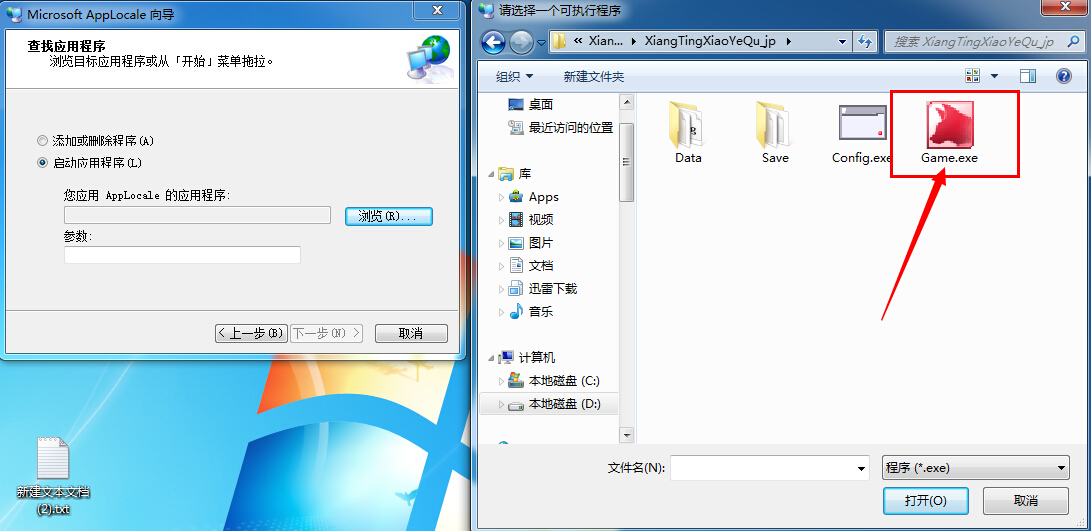Collapse the 计算机 tree node
The image size is (1091, 531).
click(x=492, y=358)
